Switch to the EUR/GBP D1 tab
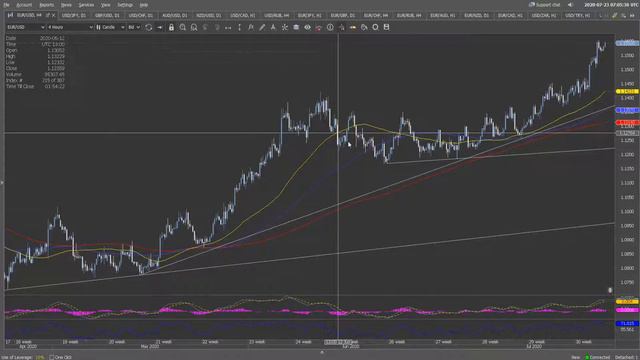Viewport: 640px width, 360px height. click(342, 15)
